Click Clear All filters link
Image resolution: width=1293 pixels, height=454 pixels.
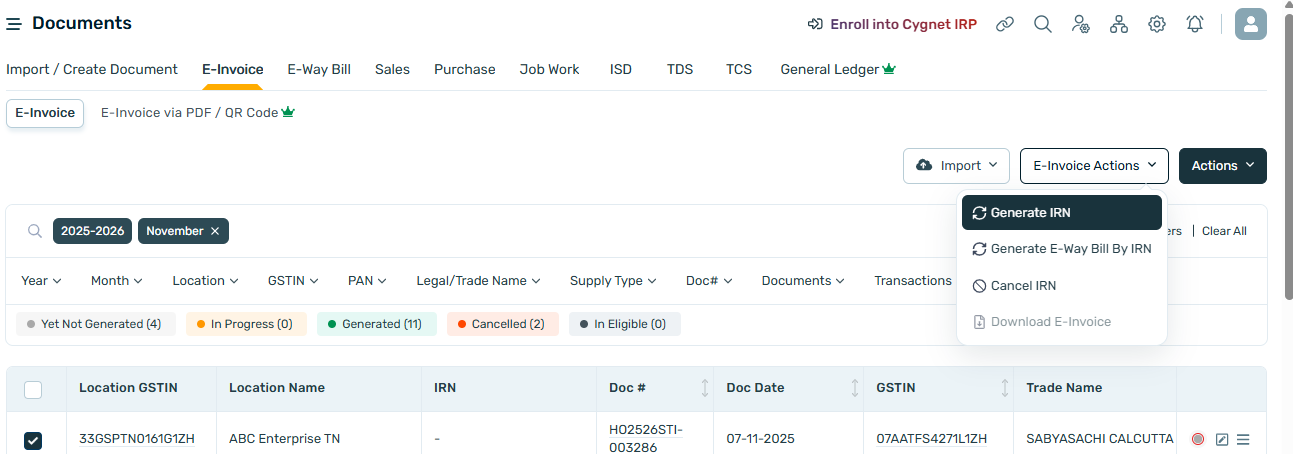click(1224, 231)
